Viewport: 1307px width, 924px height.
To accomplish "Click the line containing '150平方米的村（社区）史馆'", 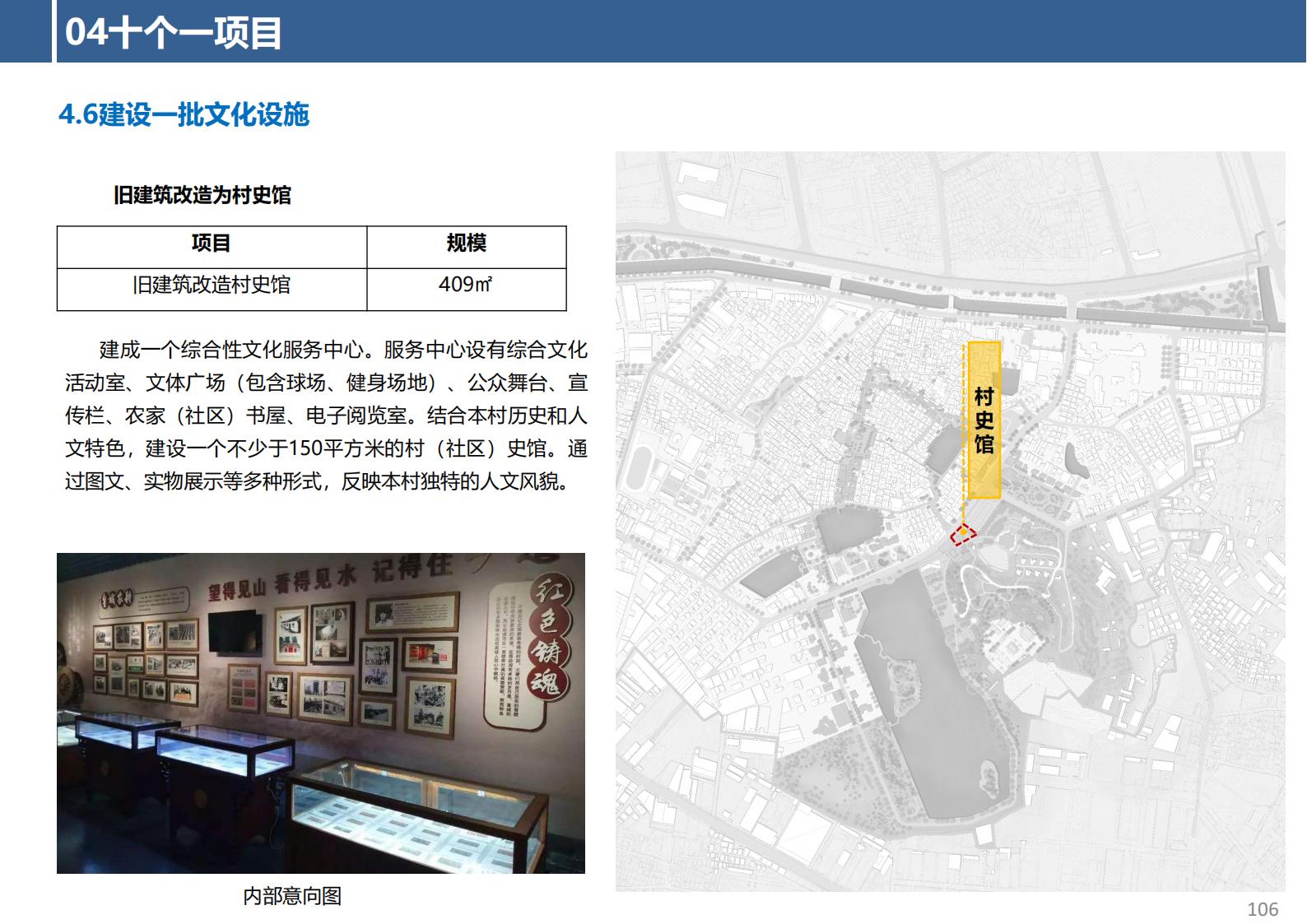I will (x=326, y=448).
